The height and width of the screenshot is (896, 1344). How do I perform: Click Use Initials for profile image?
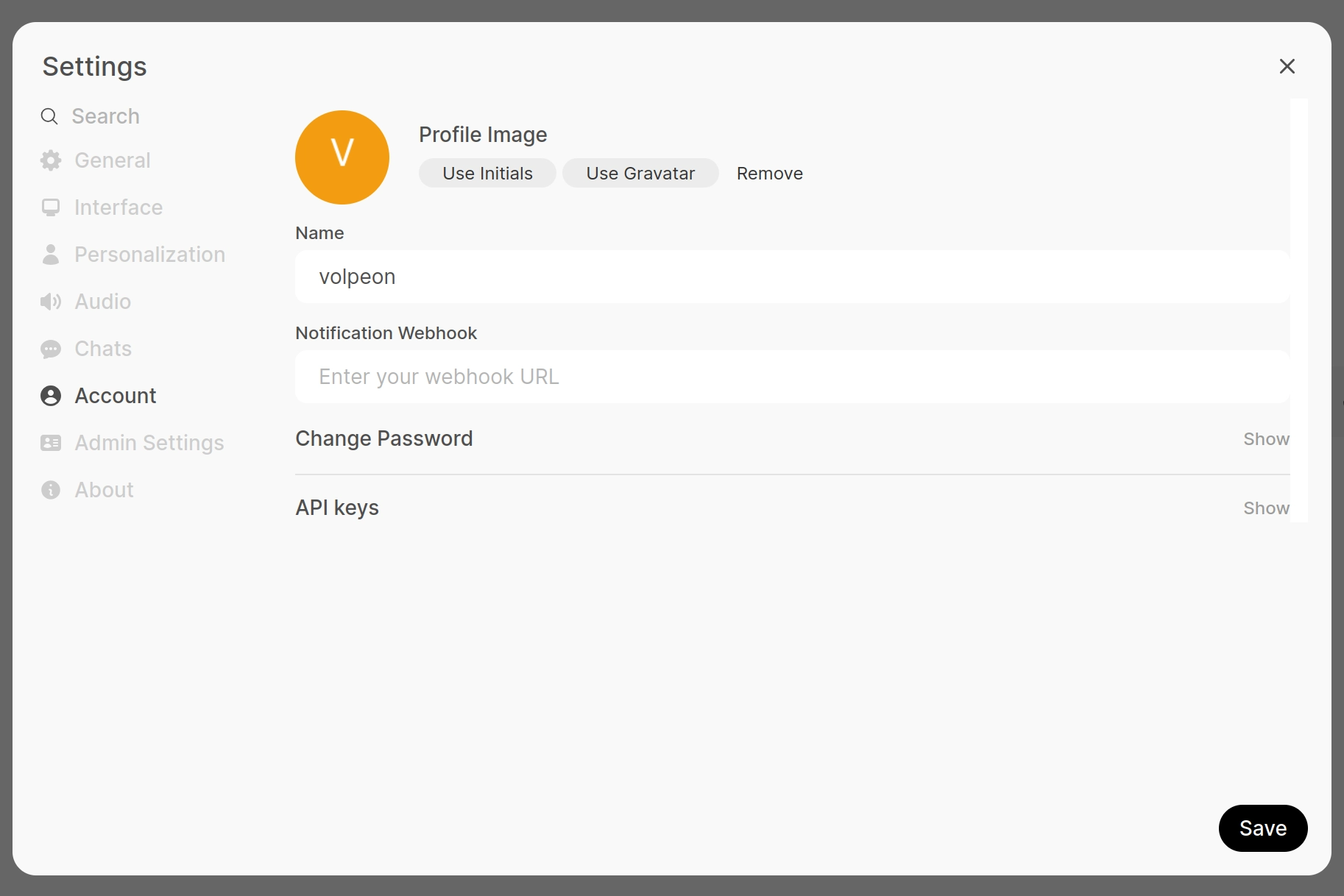pos(487,174)
